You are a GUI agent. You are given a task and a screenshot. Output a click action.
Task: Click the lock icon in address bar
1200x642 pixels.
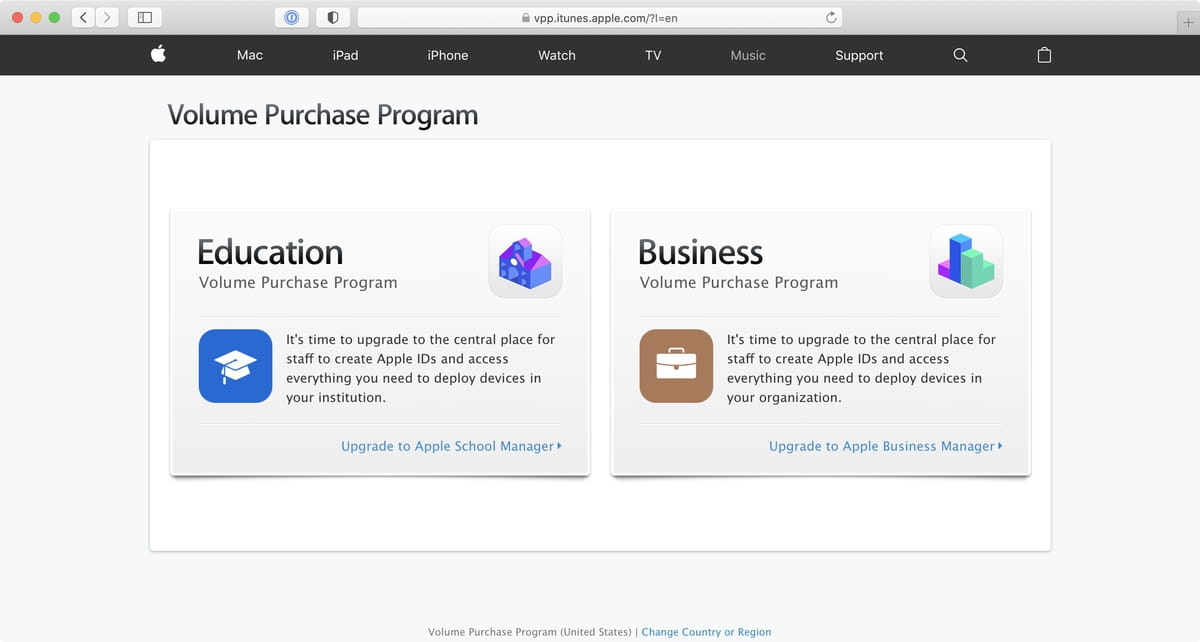(526, 17)
